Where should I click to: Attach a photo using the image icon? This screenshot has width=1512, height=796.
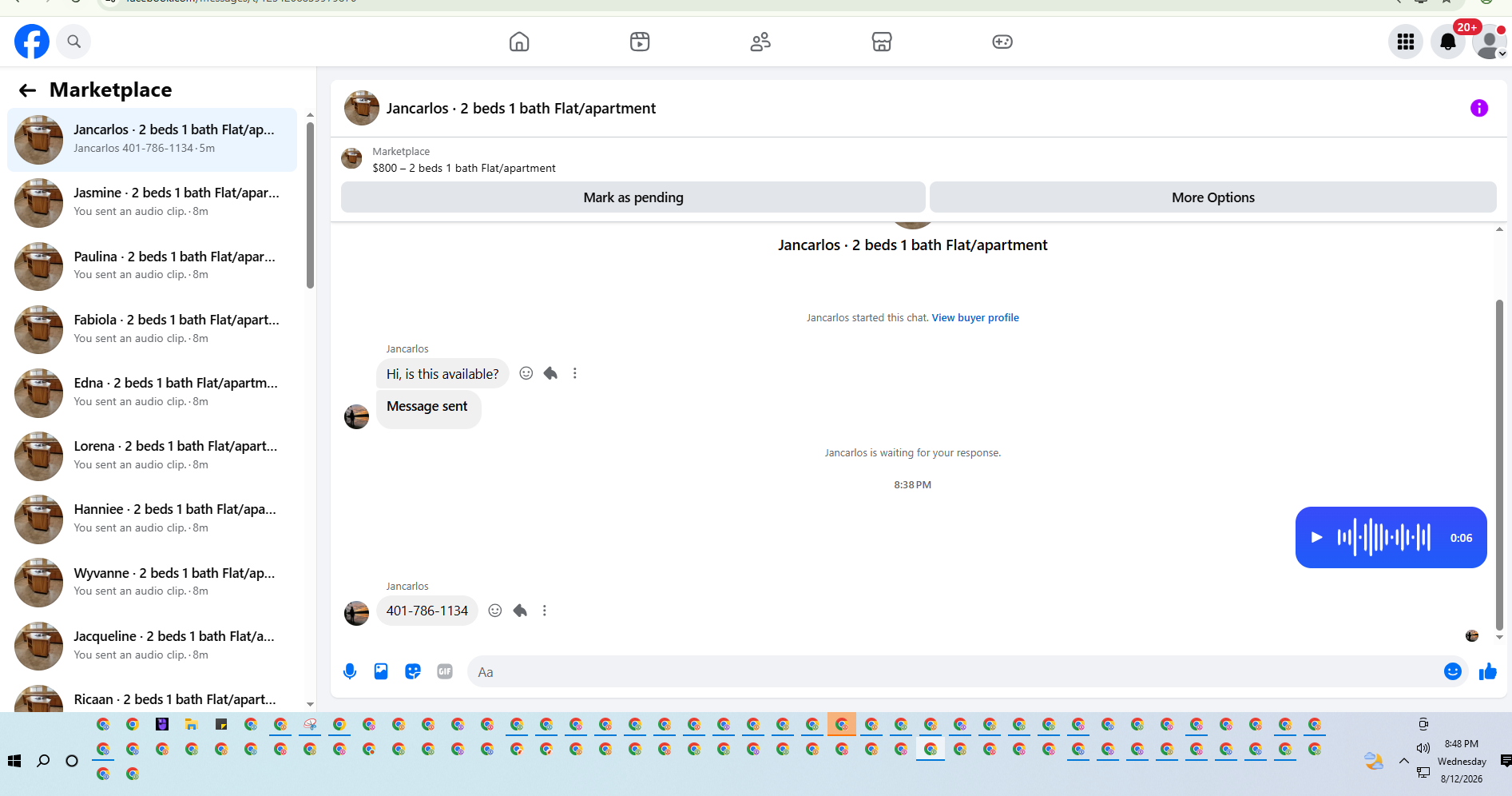pos(381,671)
